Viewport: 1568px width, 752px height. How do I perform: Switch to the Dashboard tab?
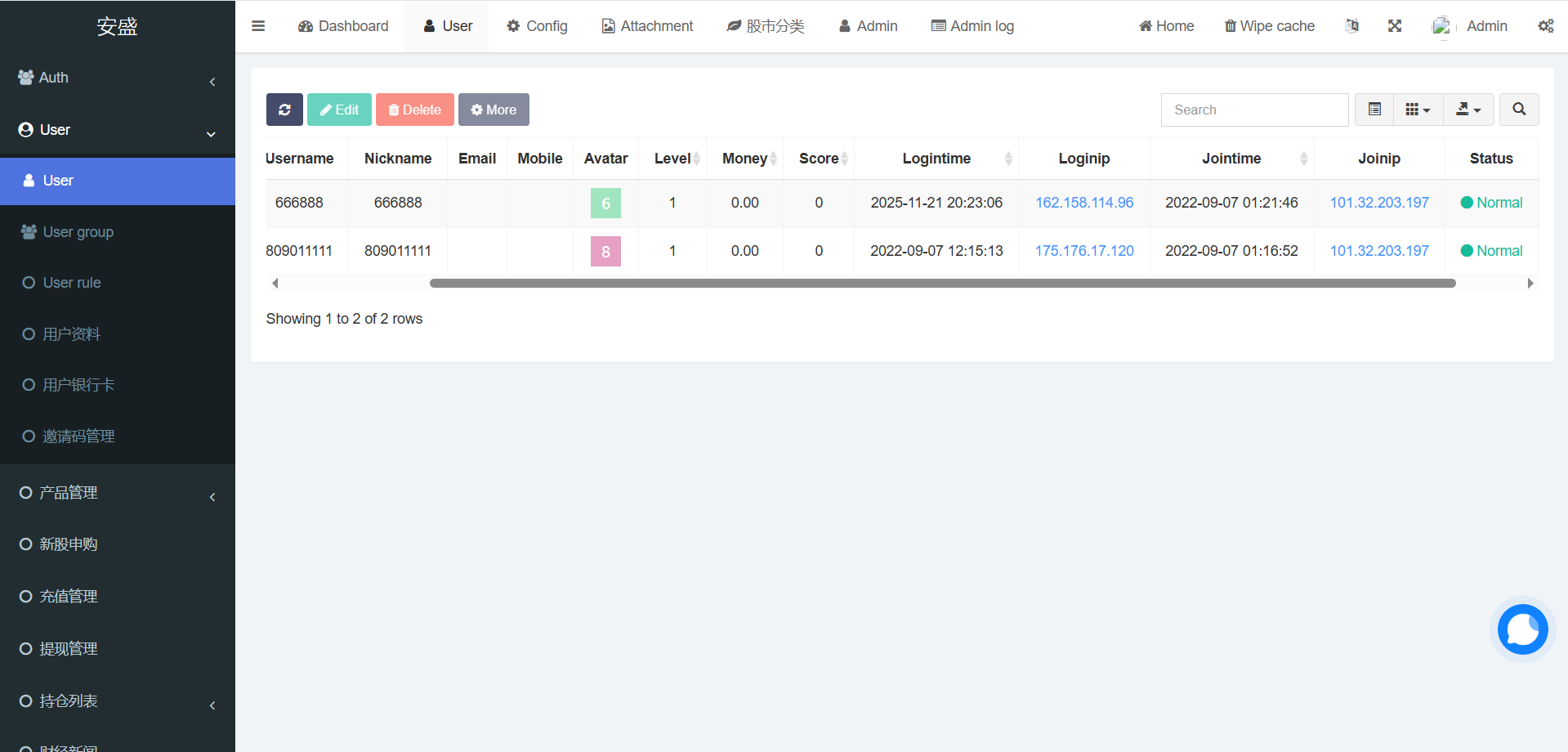coord(343,26)
